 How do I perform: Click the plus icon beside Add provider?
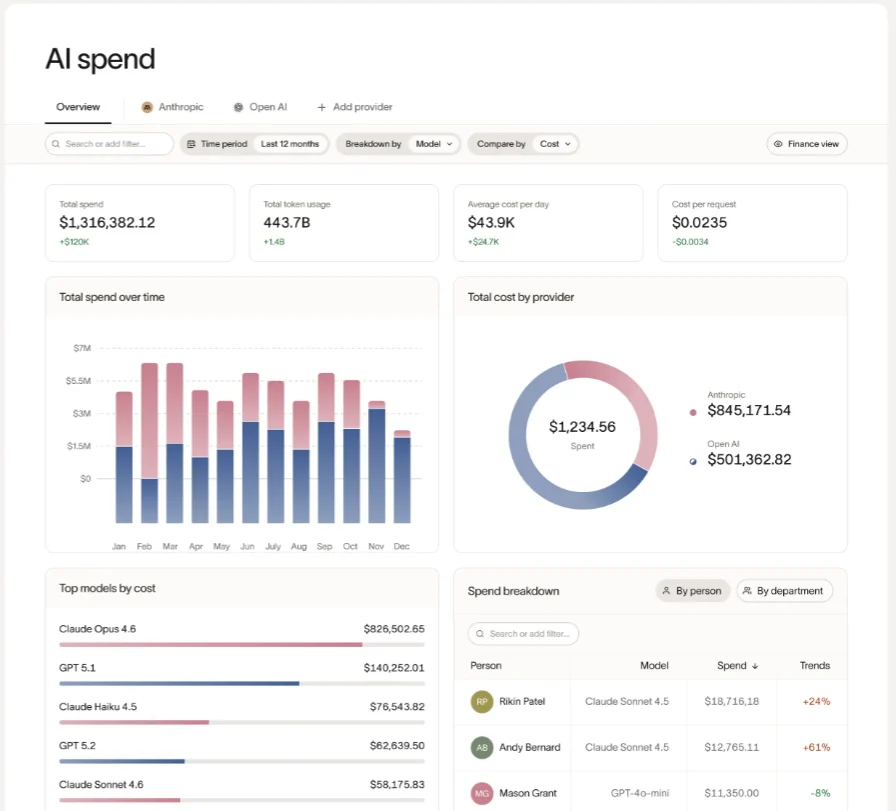[321, 107]
